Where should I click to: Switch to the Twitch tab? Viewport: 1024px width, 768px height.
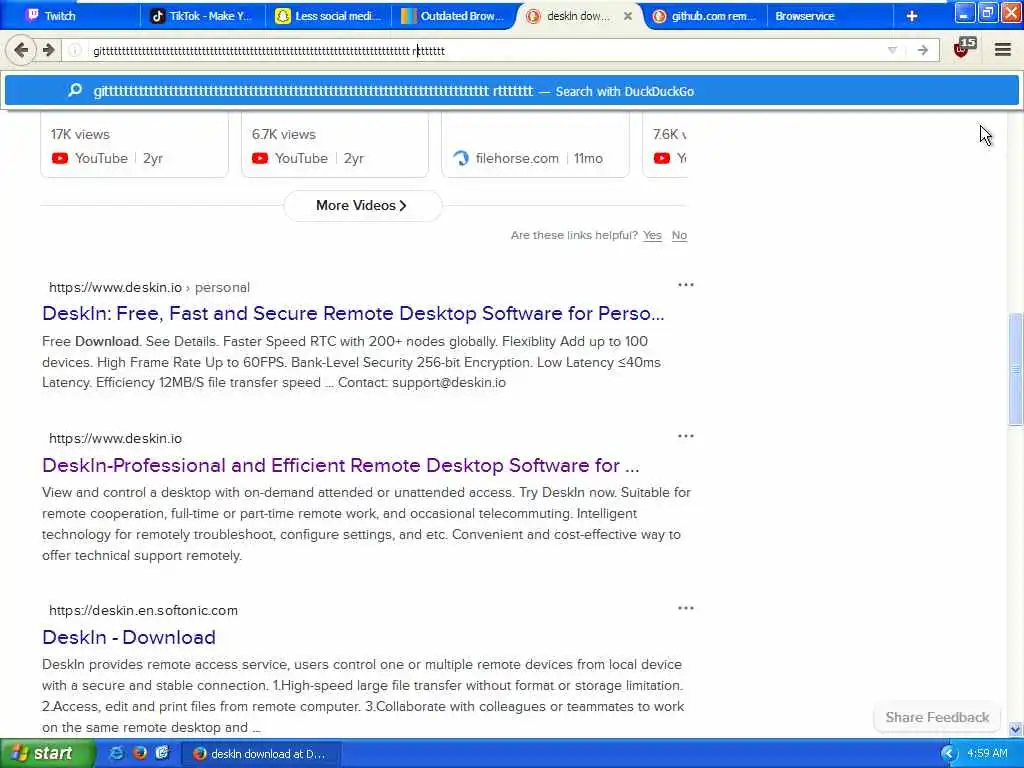tap(71, 16)
